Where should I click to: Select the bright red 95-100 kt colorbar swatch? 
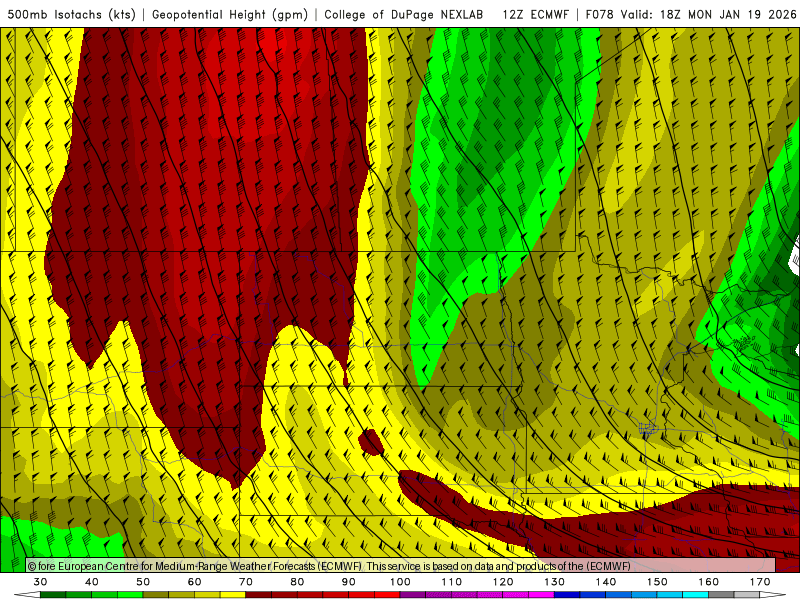(x=387, y=595)
